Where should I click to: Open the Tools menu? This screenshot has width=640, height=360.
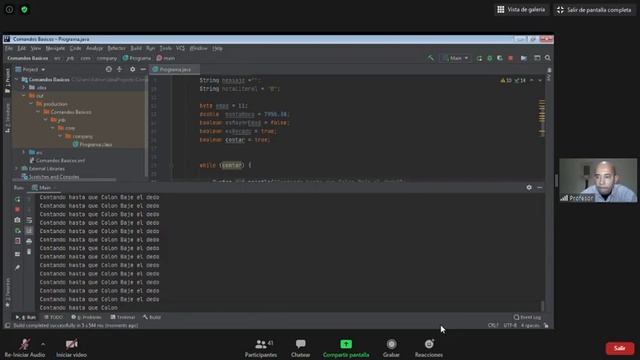pyautogui.click(x=165, y=48)
